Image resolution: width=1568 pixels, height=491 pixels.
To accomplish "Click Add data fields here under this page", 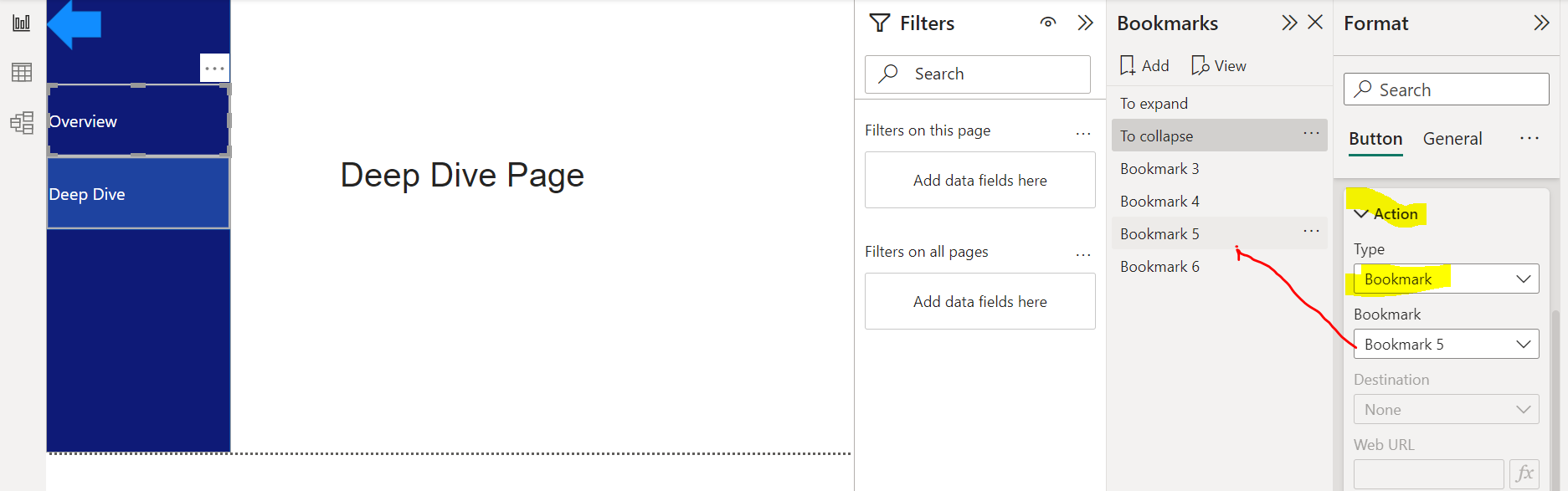I will [x=980, y=180].
